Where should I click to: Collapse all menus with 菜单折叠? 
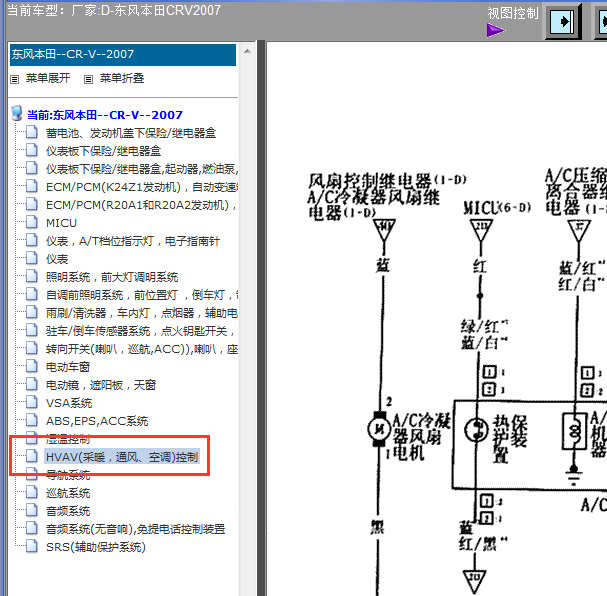pyautogui.click(x=122, y=78)
